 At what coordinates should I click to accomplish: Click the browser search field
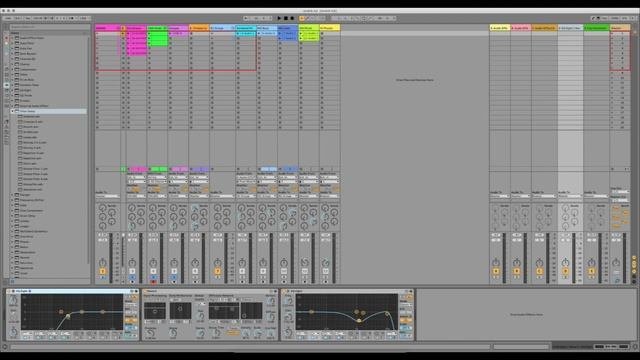coord(49,27)
